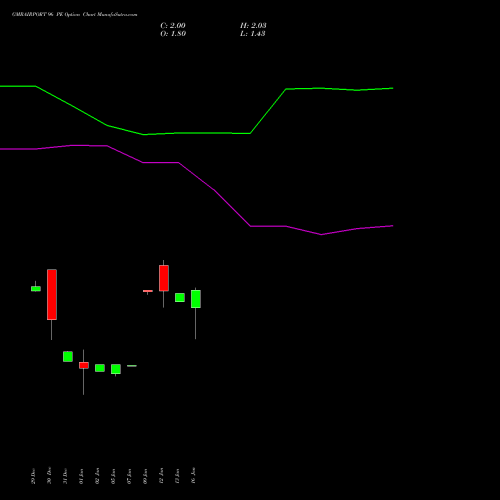Select the thin red 09 Jan candlestick

(148, 291)
